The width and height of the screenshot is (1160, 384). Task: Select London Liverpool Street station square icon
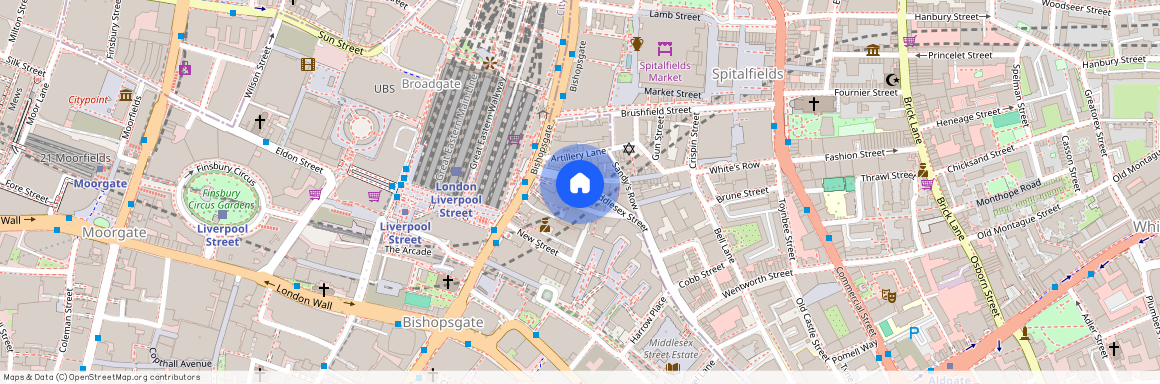coord(456,172)
